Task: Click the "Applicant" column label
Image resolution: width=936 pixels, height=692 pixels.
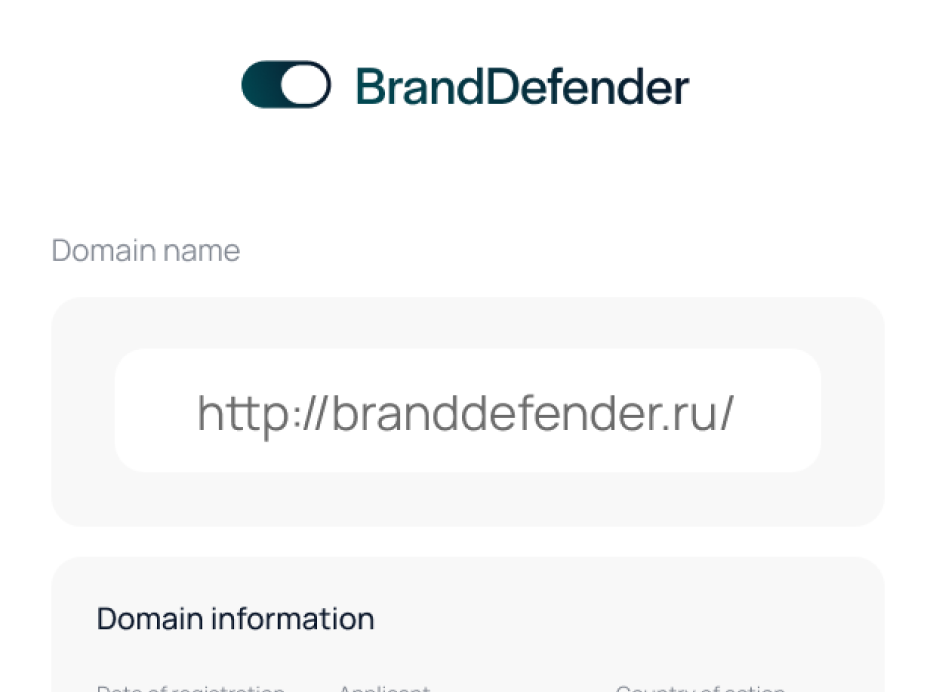Action: point(384,688)
